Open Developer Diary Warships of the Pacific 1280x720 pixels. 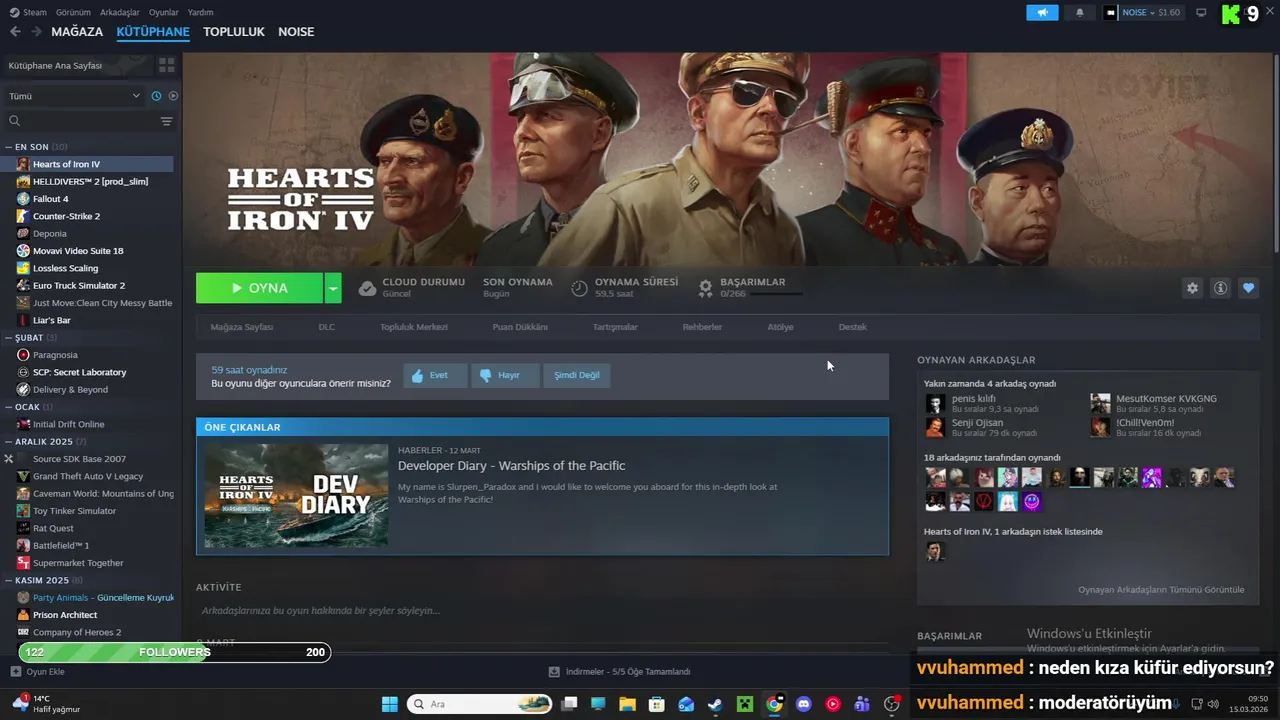tap(511, 465)
